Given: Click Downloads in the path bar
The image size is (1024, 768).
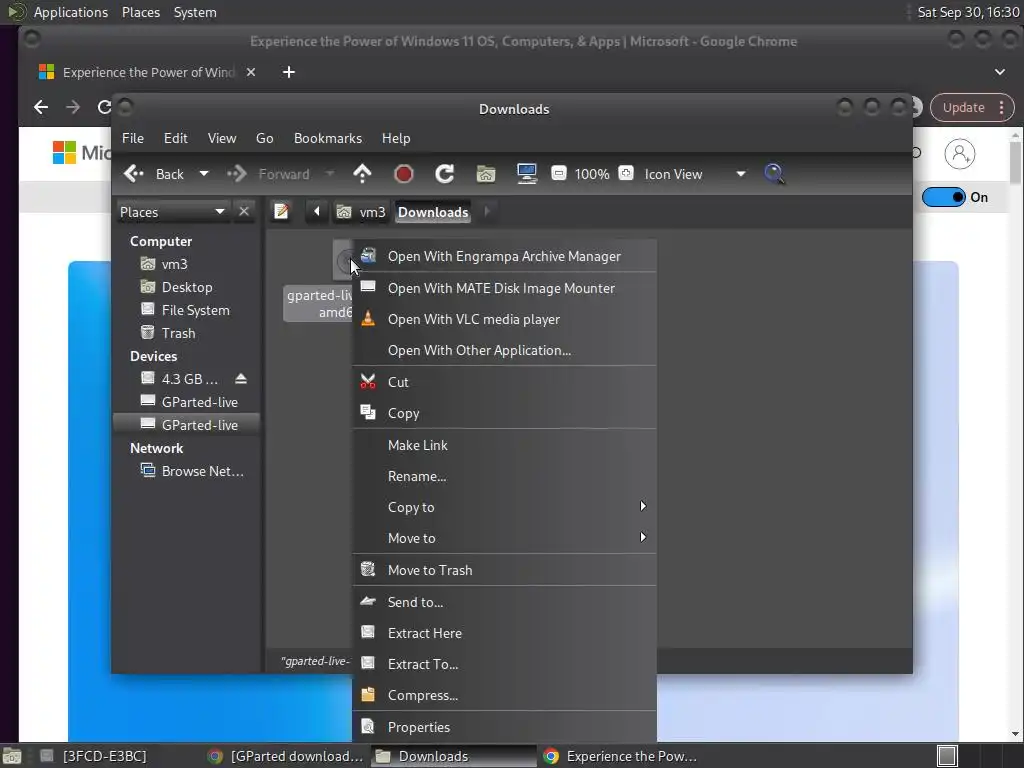Looking at the screenshot, I should [x=433, y=212].
